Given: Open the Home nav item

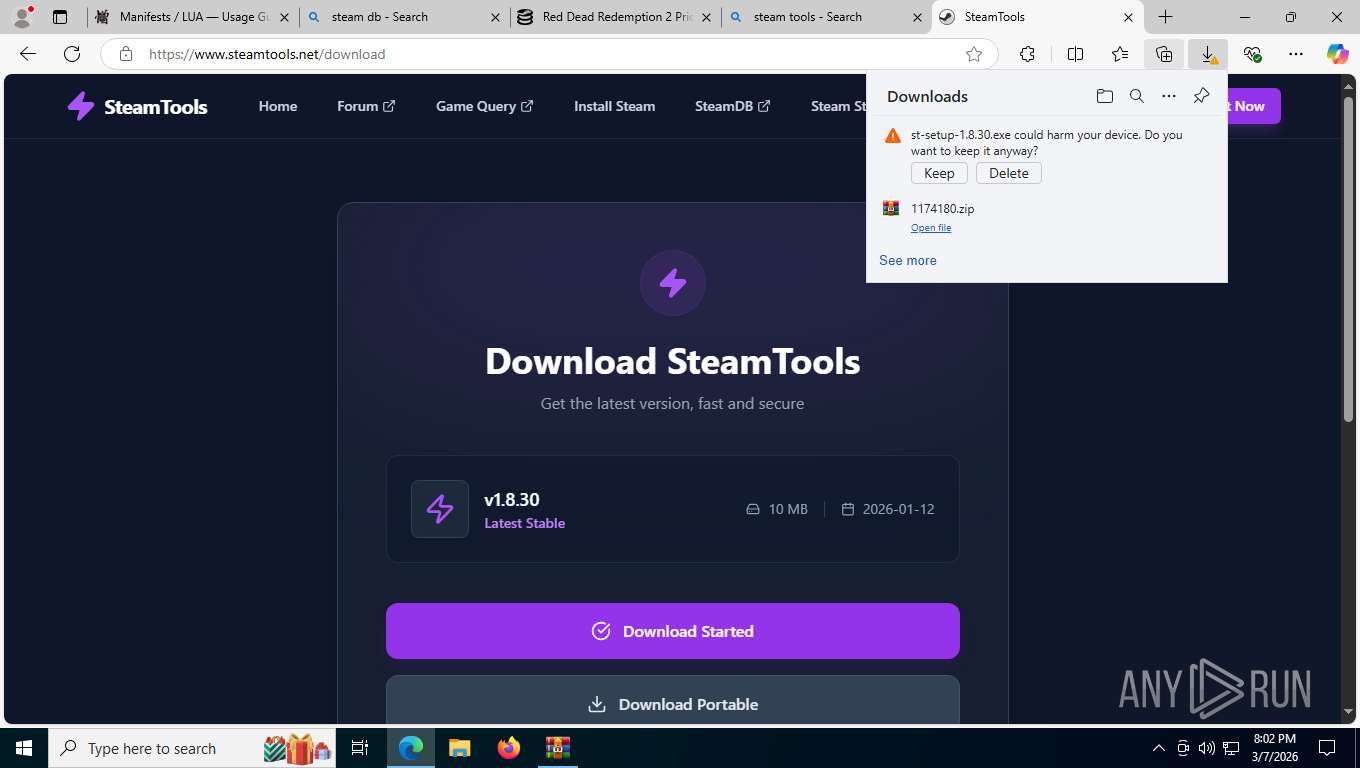Looking at the screenshot, I should point(278,106).
